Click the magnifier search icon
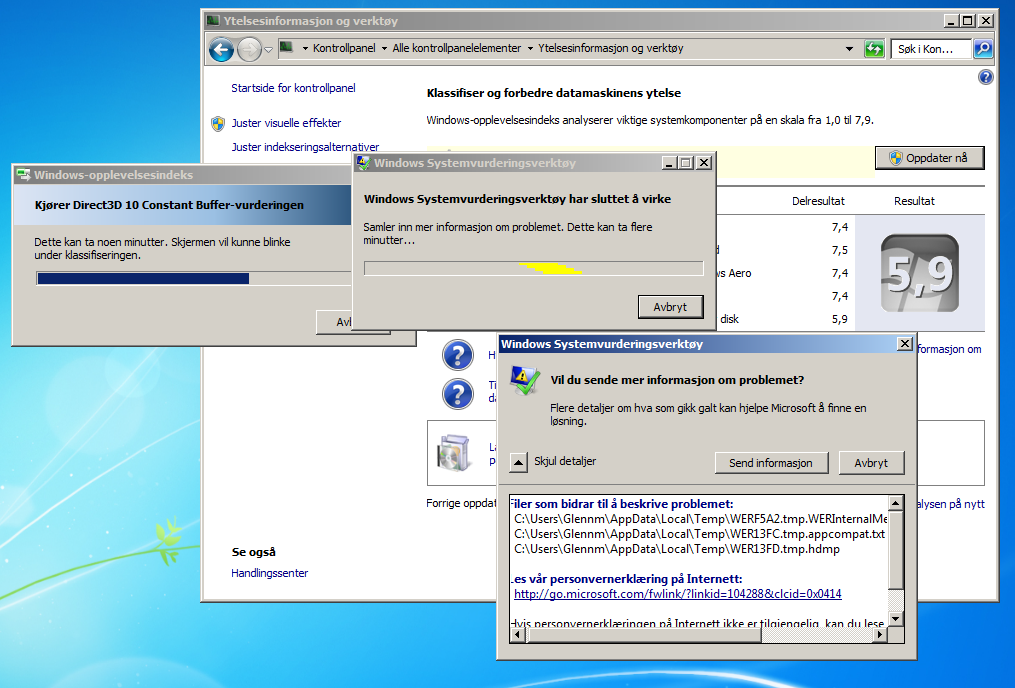 coord(983,49)
